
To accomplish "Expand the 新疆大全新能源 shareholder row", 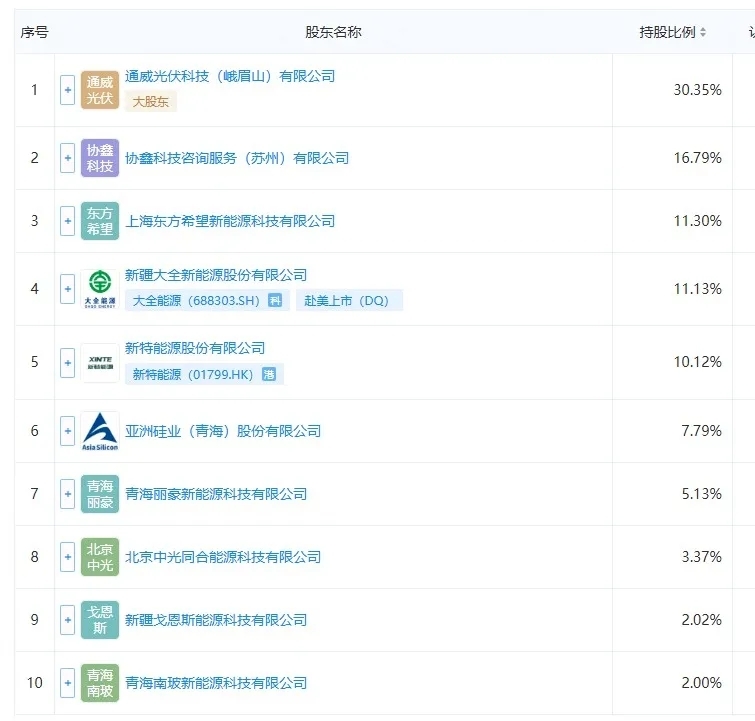I will [x=67, y=289].
